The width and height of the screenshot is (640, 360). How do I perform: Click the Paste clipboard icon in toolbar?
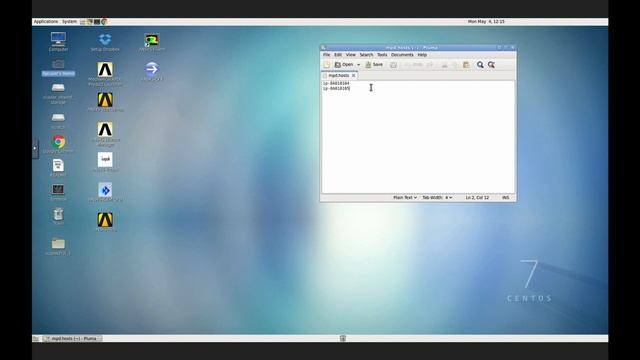(466, 65)
